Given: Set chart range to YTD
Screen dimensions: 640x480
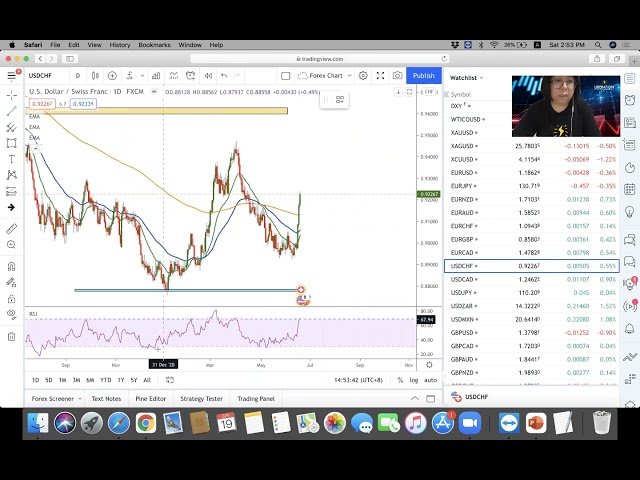Looking at the screenshot, I should (105, 380).
